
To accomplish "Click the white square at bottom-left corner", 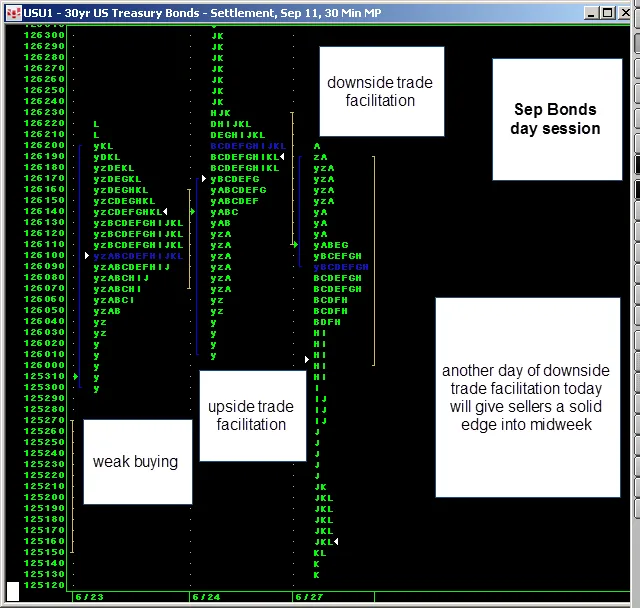I will tap(13, 589).
